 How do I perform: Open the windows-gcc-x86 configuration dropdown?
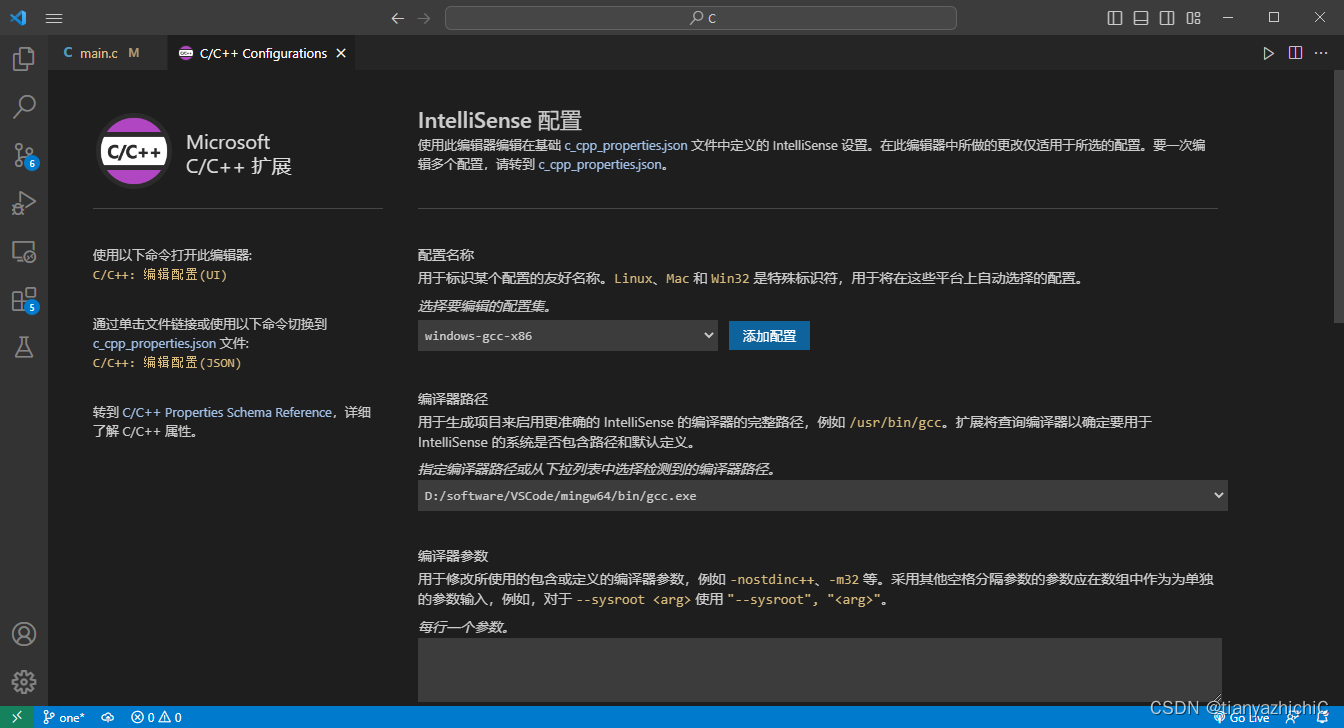point(568,335)
